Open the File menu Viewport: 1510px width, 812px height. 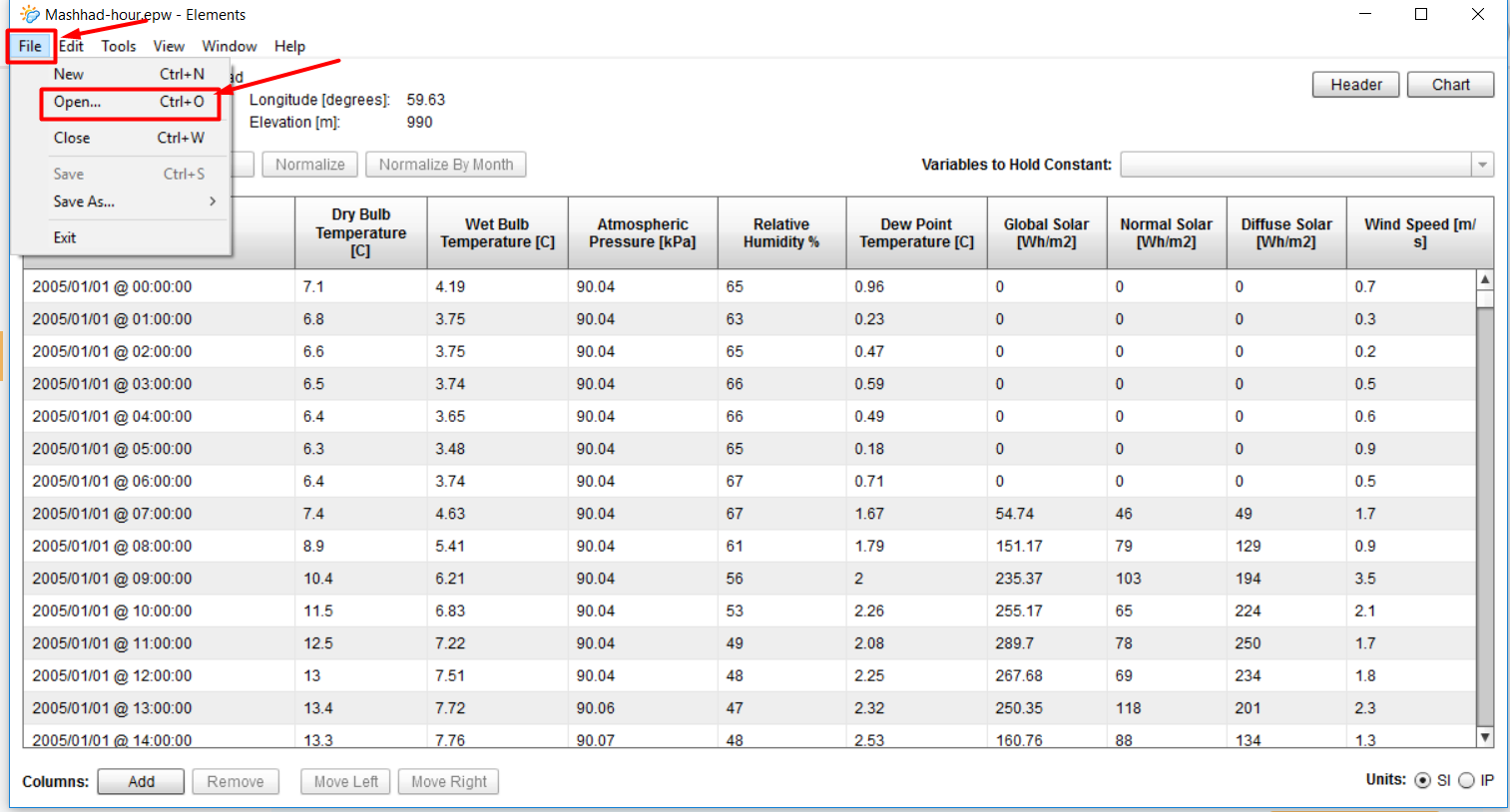point(30,46)
